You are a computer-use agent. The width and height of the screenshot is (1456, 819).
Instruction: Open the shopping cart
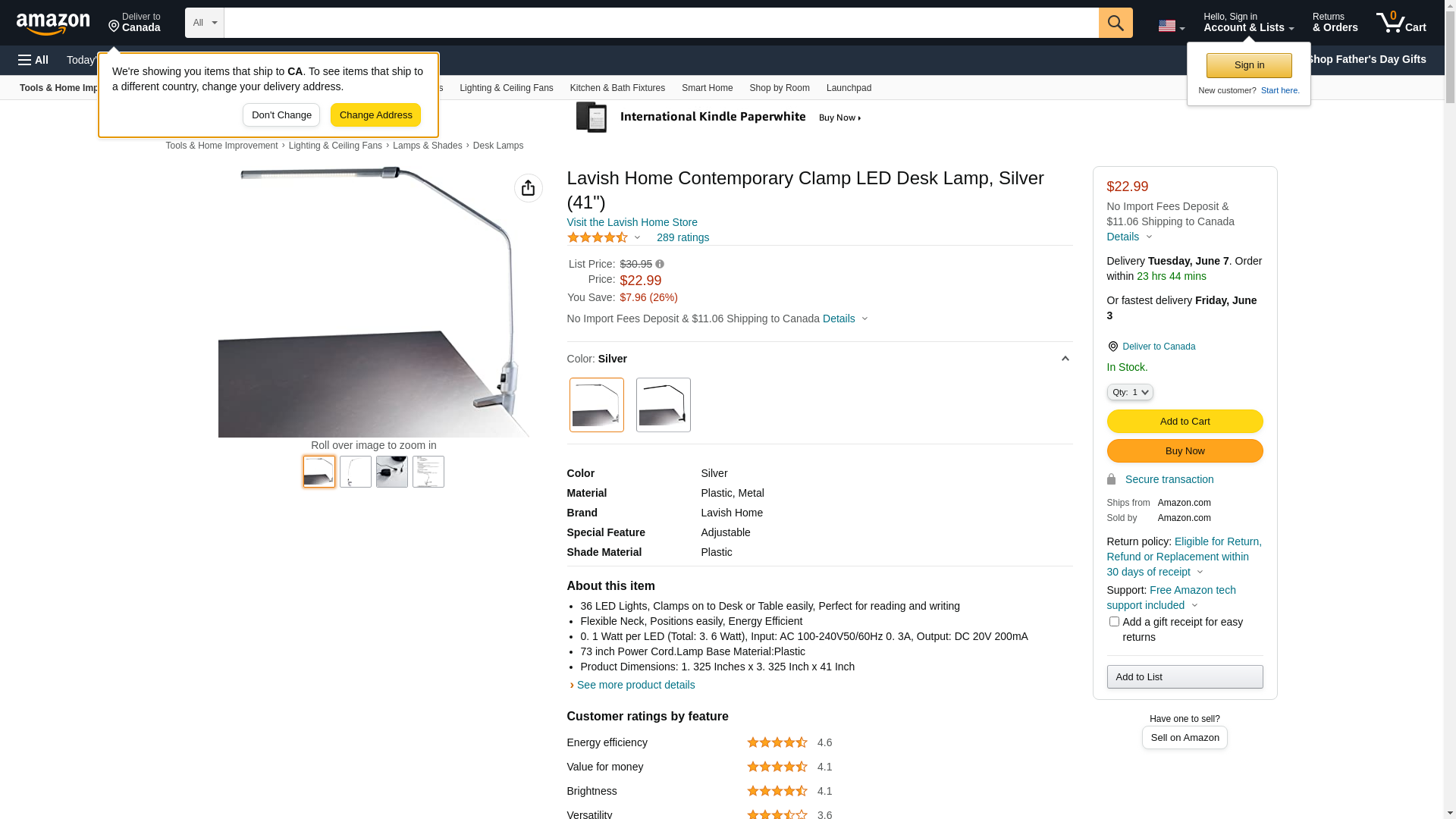click(1401, 23)
